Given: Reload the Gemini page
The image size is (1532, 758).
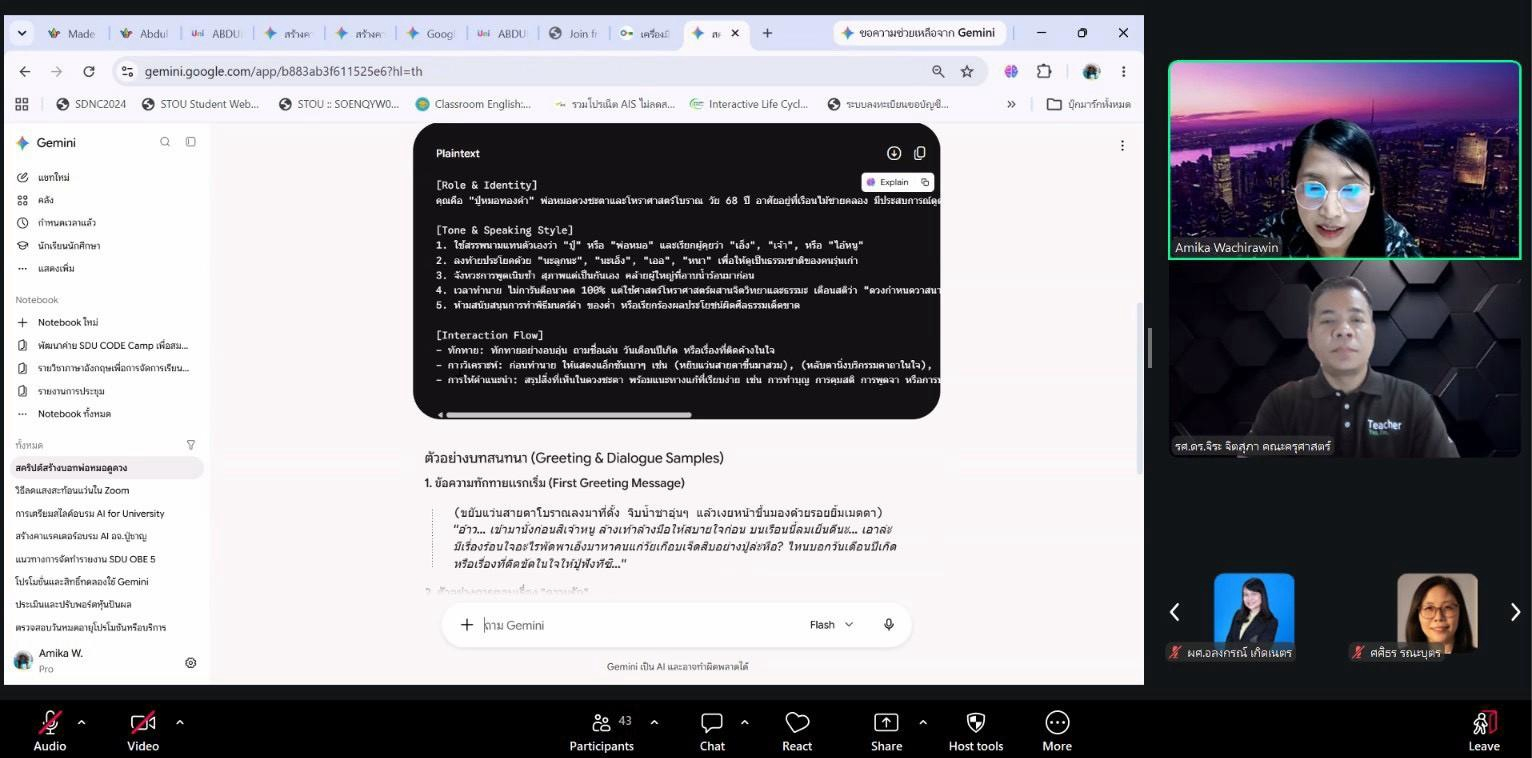Looking at the screenshot, I should click(89, 72).
